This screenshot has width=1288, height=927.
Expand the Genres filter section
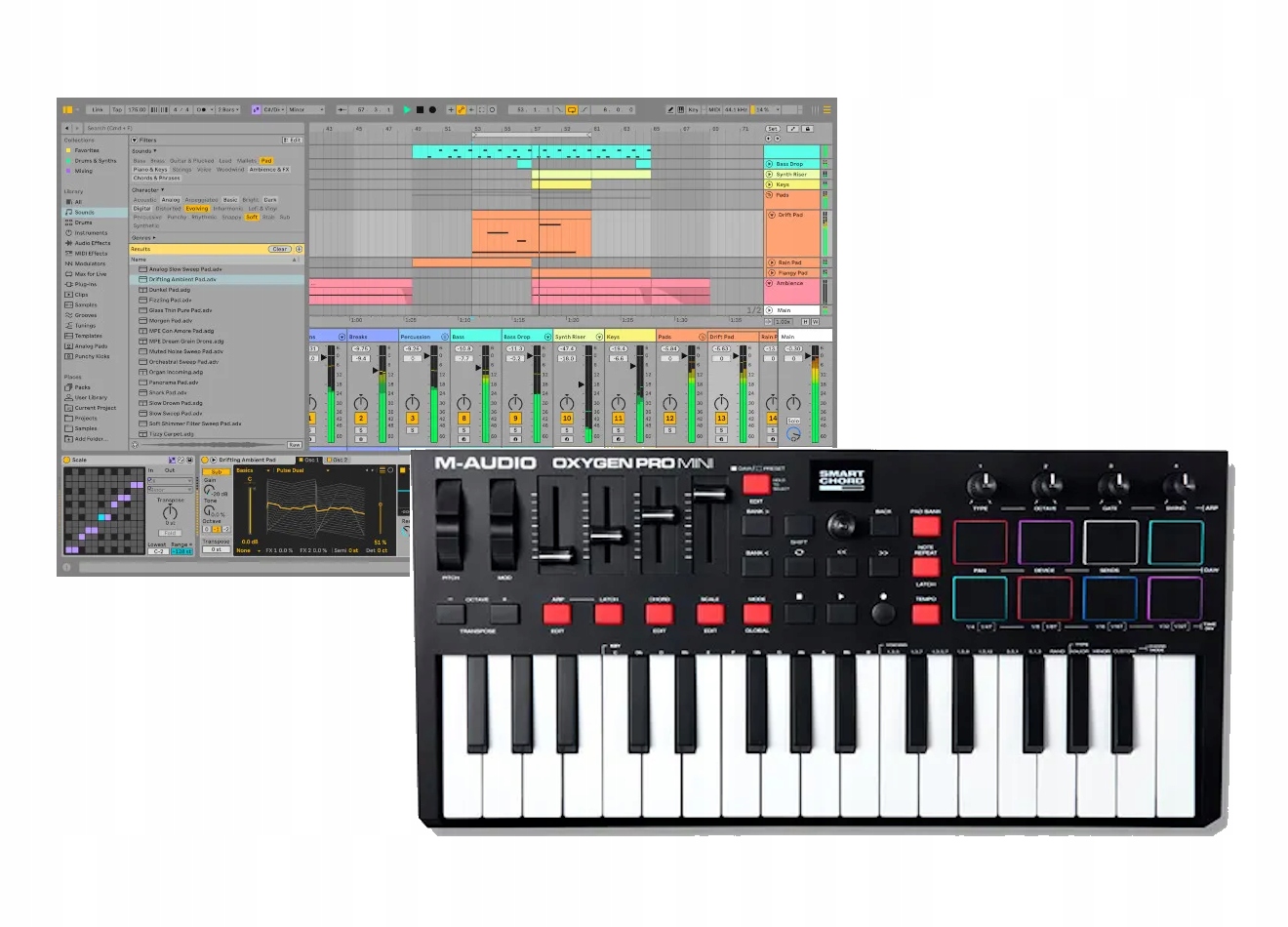point(142,238)
